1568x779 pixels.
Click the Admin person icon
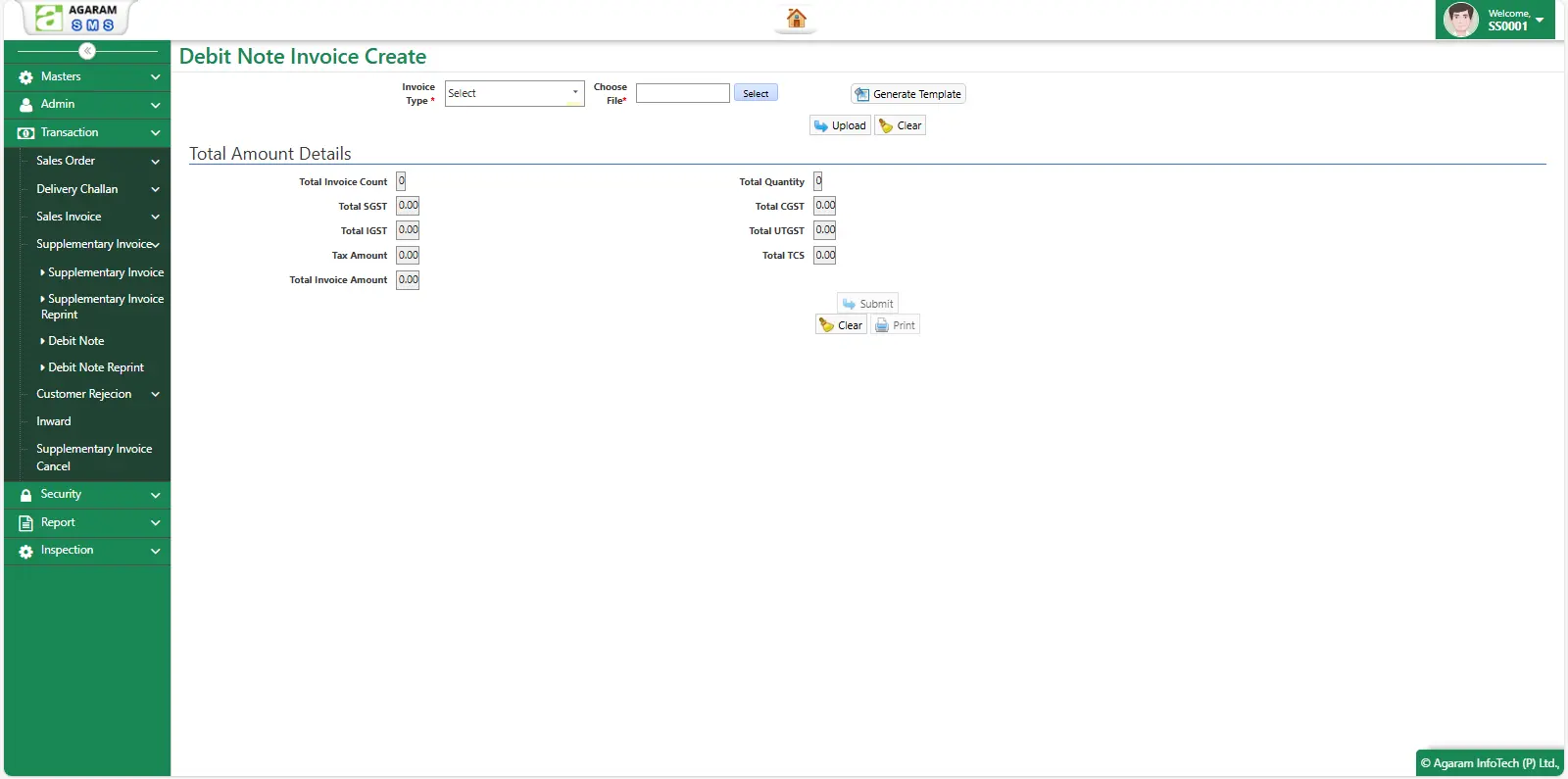[26, 105]
